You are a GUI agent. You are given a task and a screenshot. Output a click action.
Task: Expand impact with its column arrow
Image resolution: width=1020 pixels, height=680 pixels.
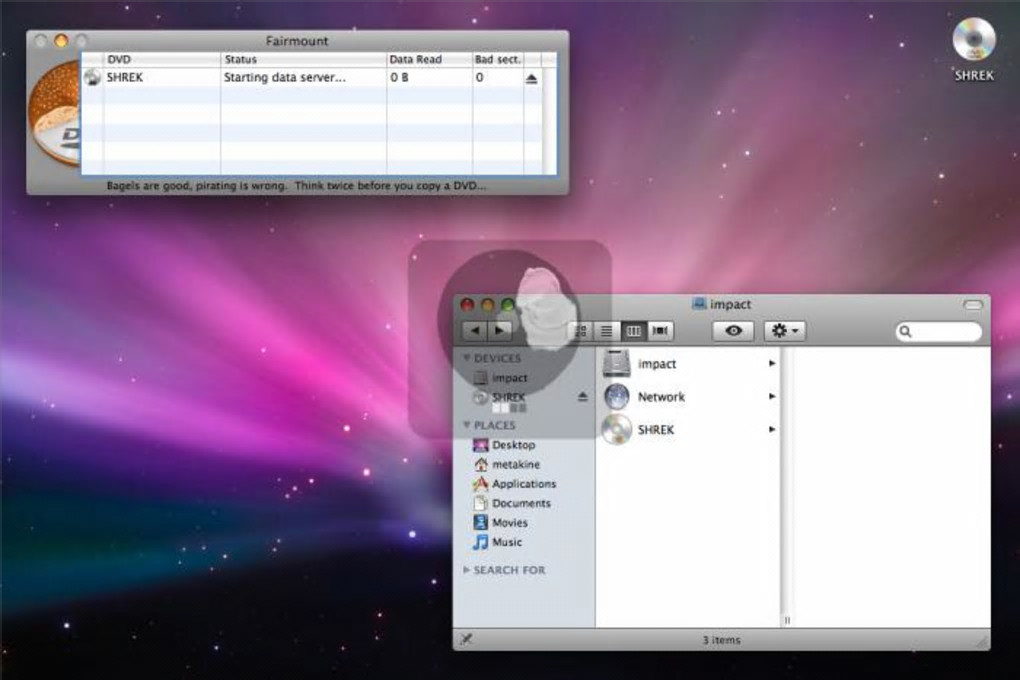pos(772,364)
